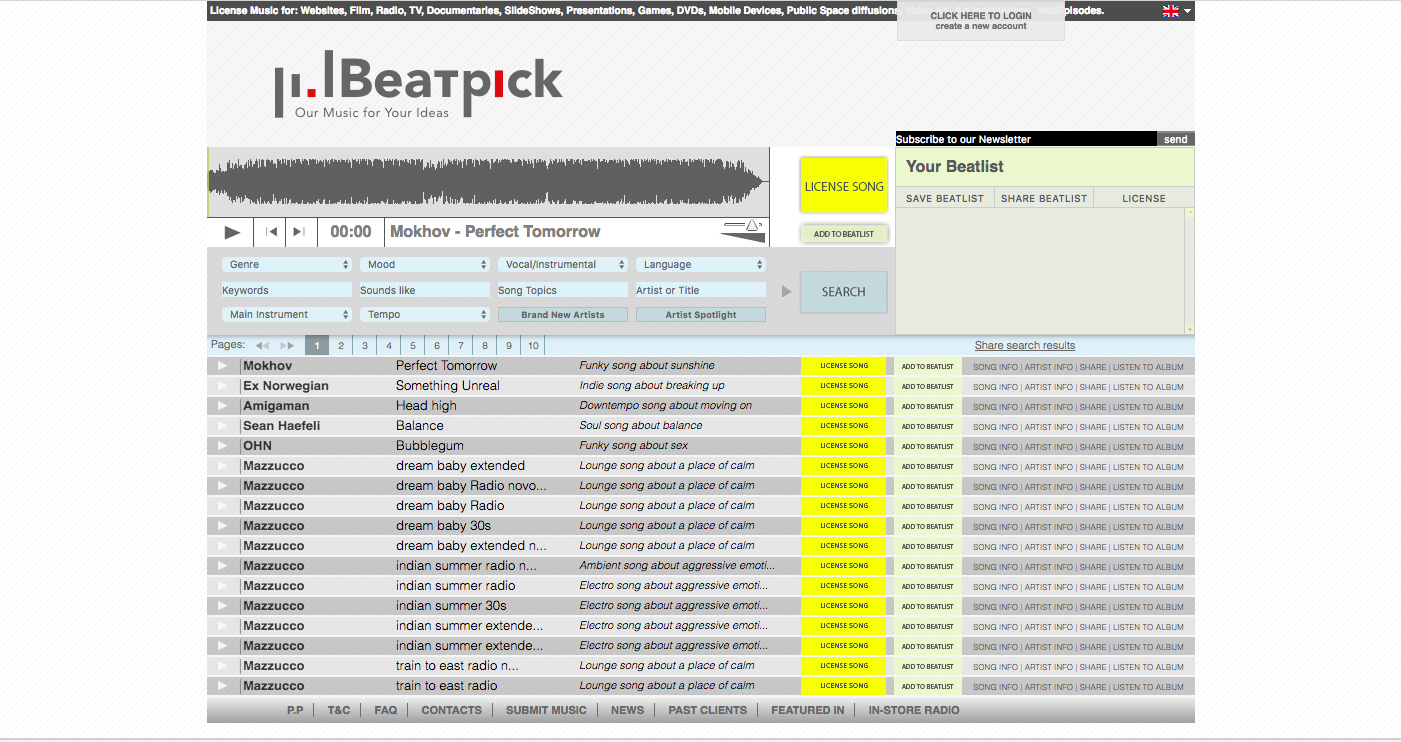Select SHARE BEATLIST tab
1401x742 pixels.
1044,198
